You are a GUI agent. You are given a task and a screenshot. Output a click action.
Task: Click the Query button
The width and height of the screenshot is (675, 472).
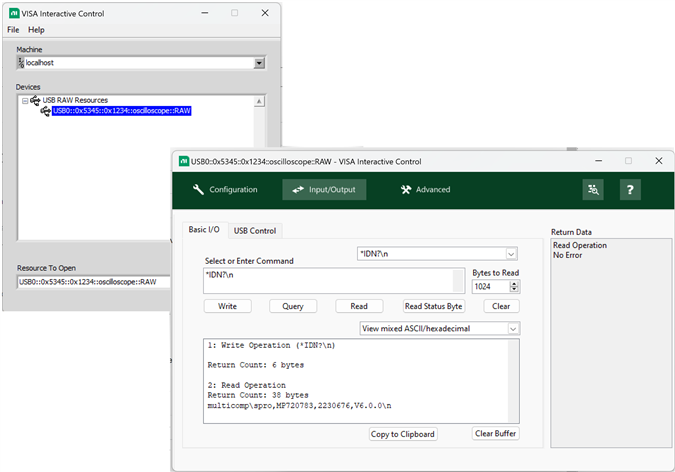[293, 306]
